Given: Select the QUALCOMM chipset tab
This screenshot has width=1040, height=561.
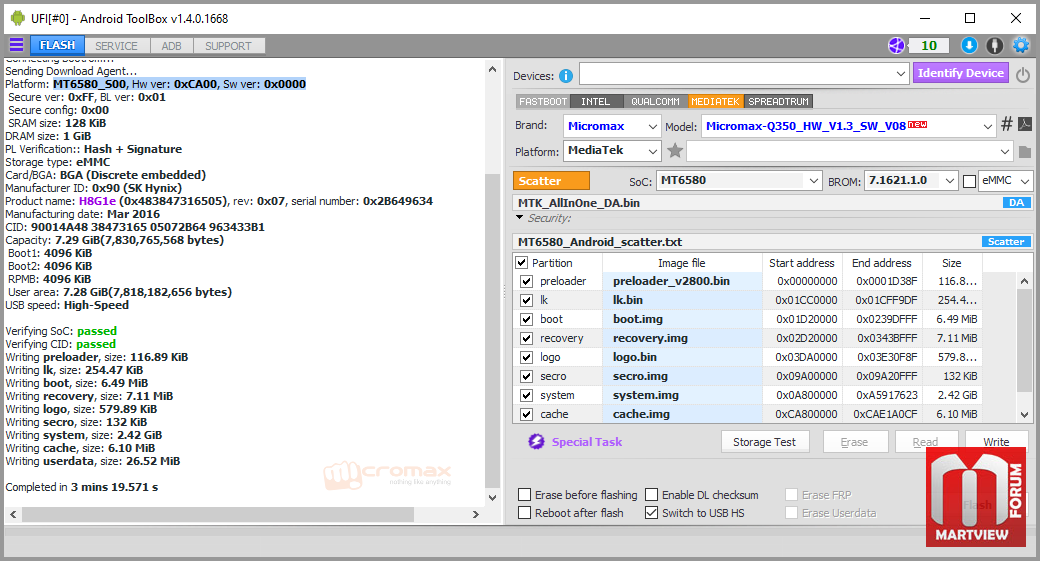Looking at the screenshot, I should (x=655, y=101).
